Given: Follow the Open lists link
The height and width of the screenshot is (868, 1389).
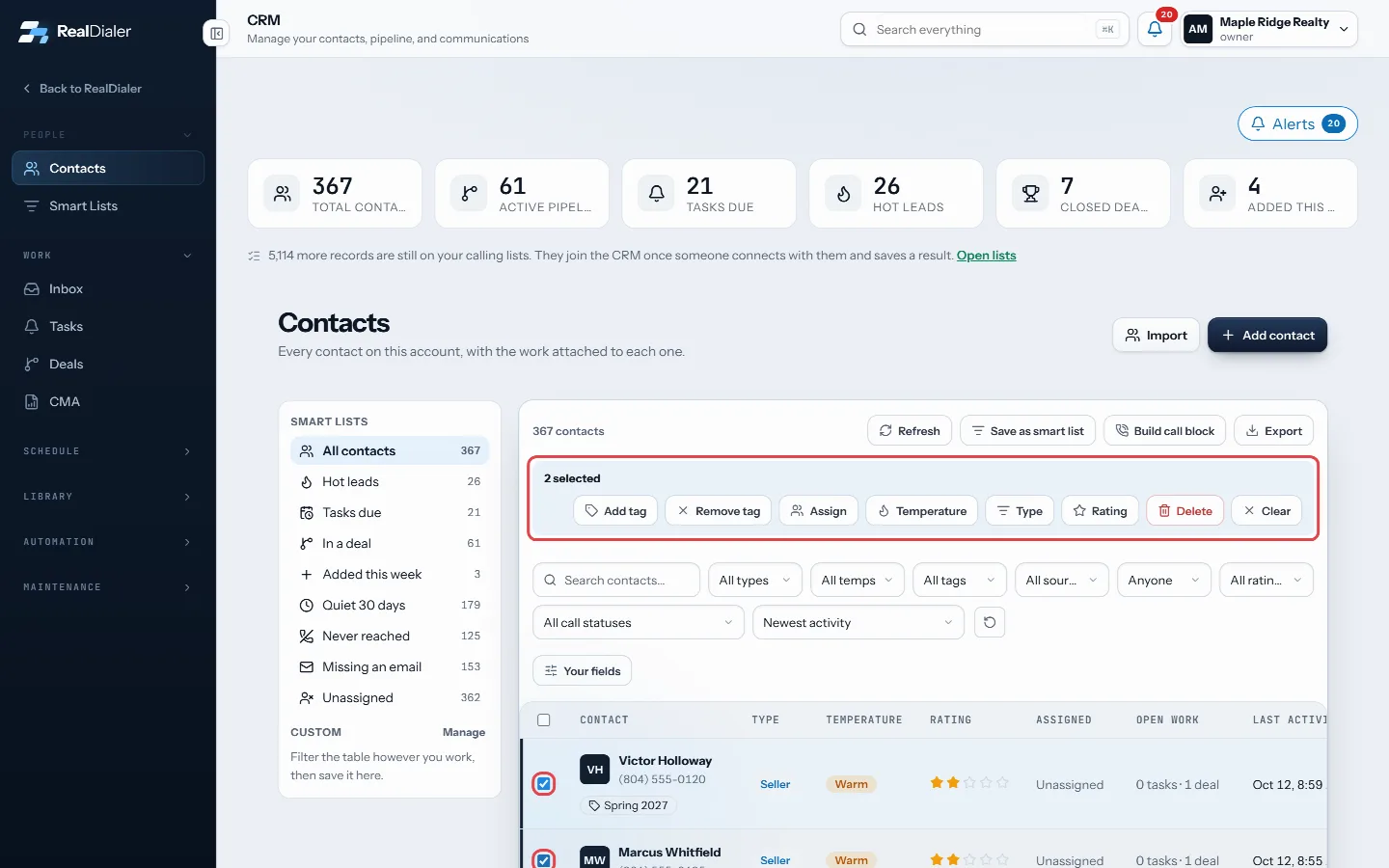Looking at the screenshot, I should (x=986, y=256).
